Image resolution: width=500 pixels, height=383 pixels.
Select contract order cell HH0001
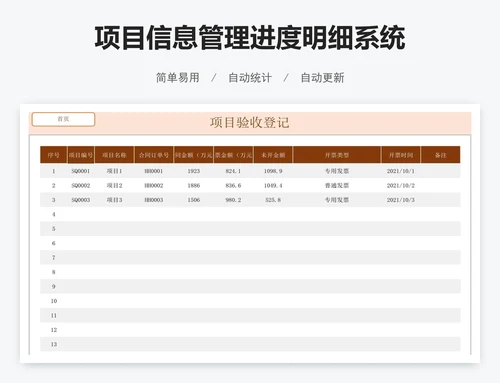pyautogui.click(x=154, y=171)
